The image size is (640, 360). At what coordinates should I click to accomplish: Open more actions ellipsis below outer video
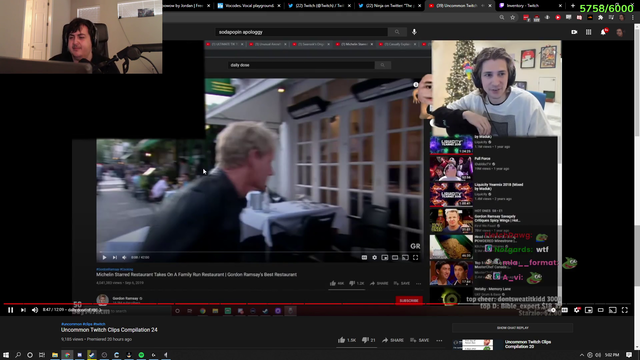coord(439,340)
